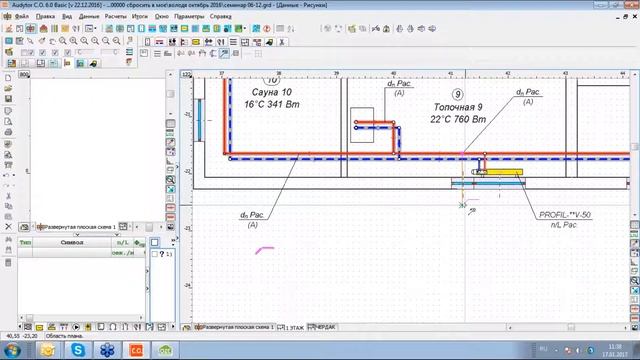
Task: Select the yellow radiator drawing tool
Action: [x=196, y=42]
